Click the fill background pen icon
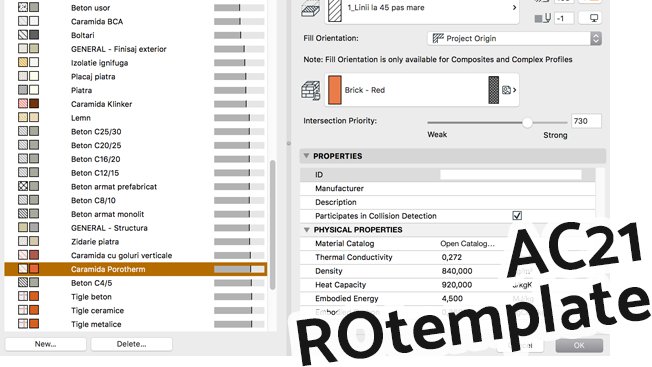Screen dimensions: 652x367 pyautogui.click(x=543, y=18)
